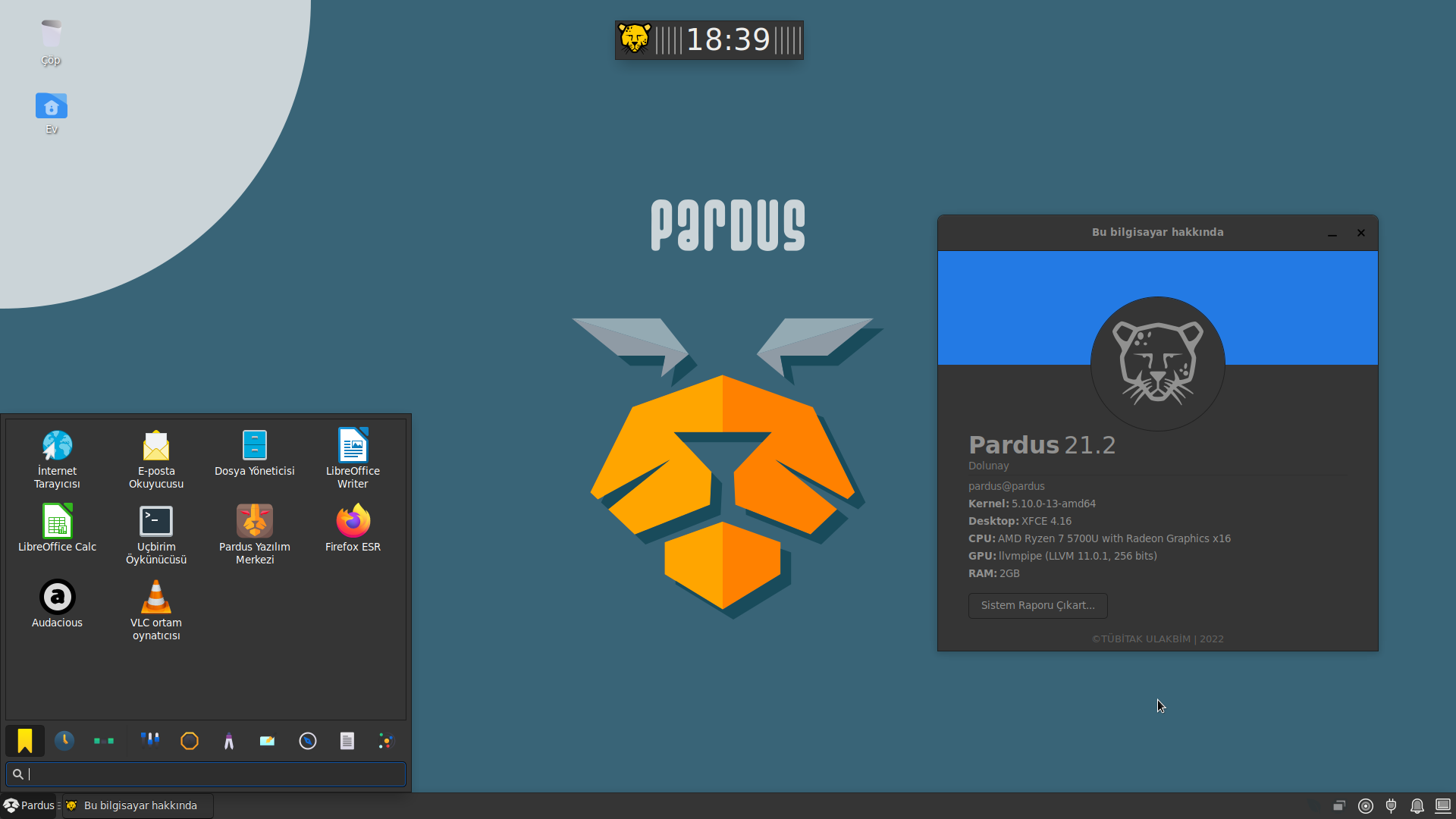Select the blue compass internet category
Viewport: 1456px width, 819px height.
click(x=308, y=741)
